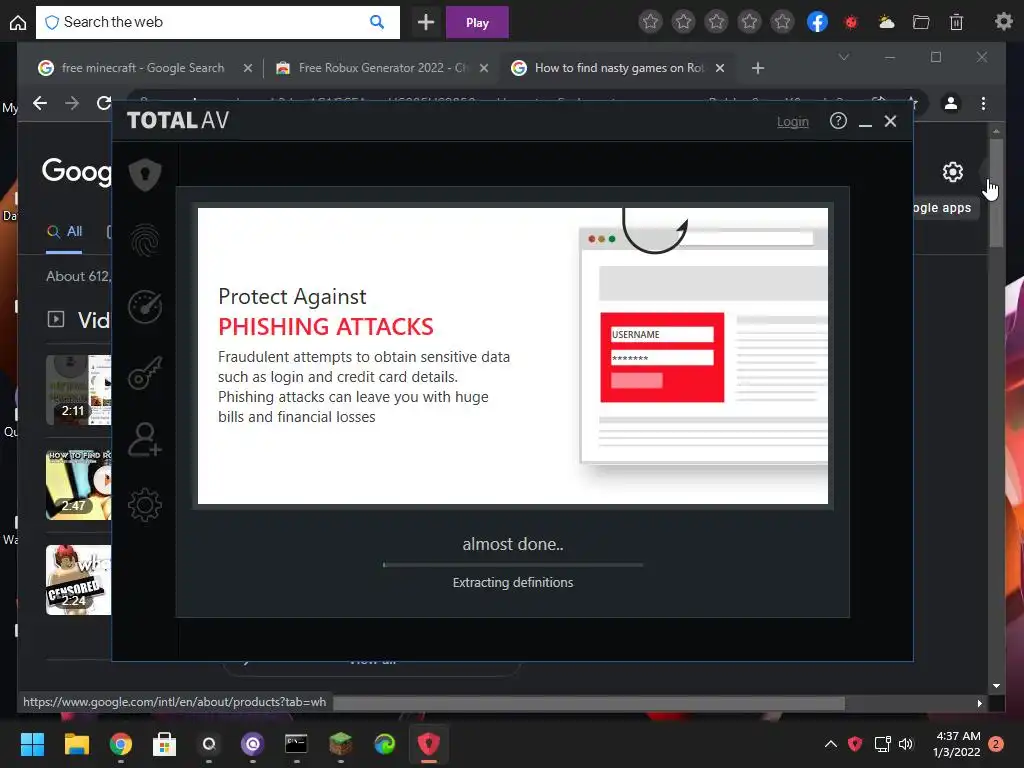Close the TotalAV window
Screen dimensions: 1024x768
tap(890, 121)
